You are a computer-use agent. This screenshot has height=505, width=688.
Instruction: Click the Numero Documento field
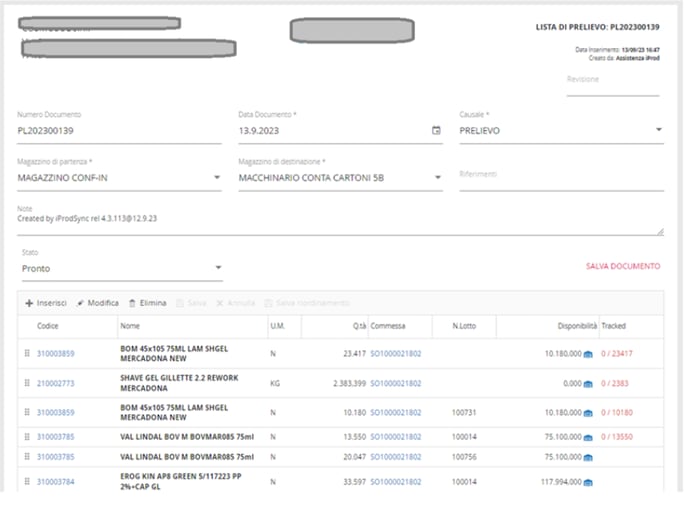pyautogui.click(x=119, y=131)
